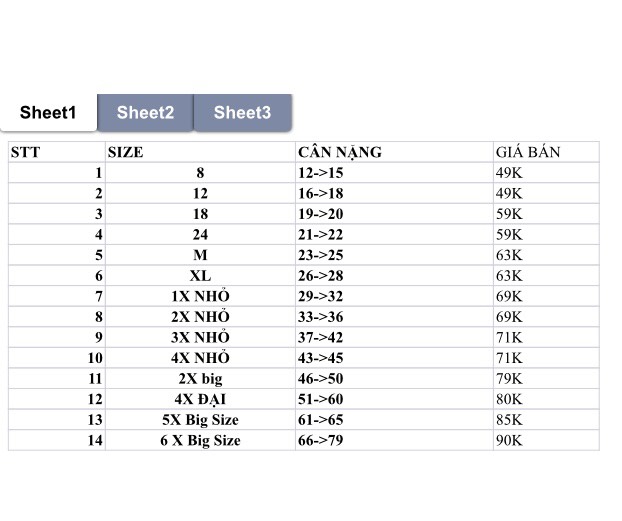Click row number 14 in STT column
The image size is (622, 521).
coord(57,440)
